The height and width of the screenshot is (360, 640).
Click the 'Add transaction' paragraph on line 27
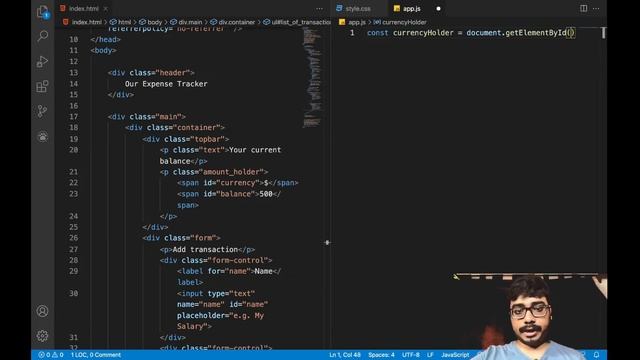coord(207,249)
